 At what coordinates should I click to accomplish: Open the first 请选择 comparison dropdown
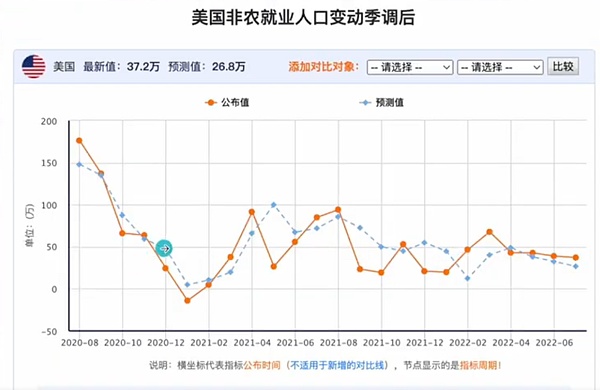[x=410, y=67]
